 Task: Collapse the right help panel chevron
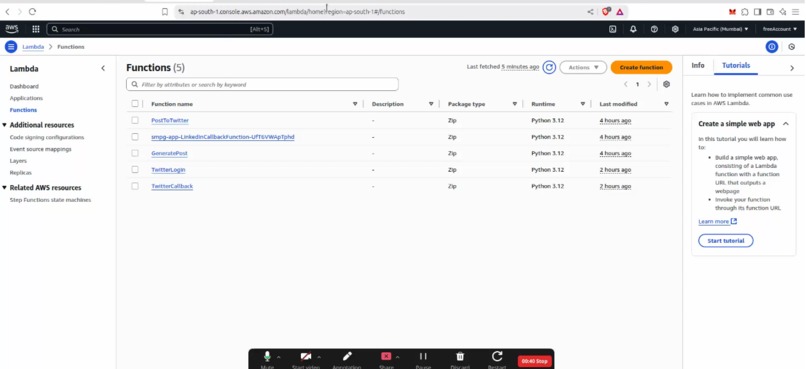click(792, 68)
